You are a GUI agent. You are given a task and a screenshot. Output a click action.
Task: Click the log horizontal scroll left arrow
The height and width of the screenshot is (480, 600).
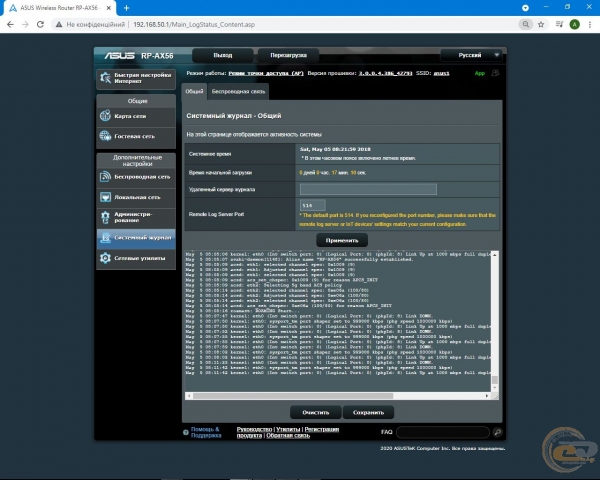pyautogui.click(x=188, y=396)
